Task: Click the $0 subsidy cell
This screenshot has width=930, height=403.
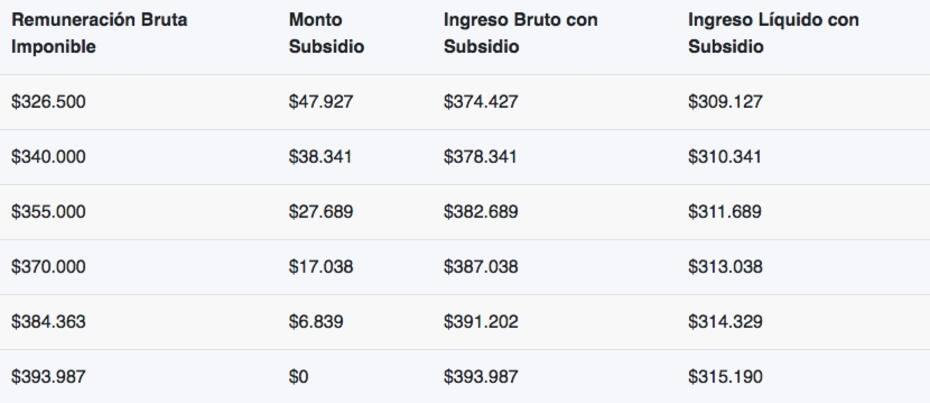Action: tap(298, 377)
